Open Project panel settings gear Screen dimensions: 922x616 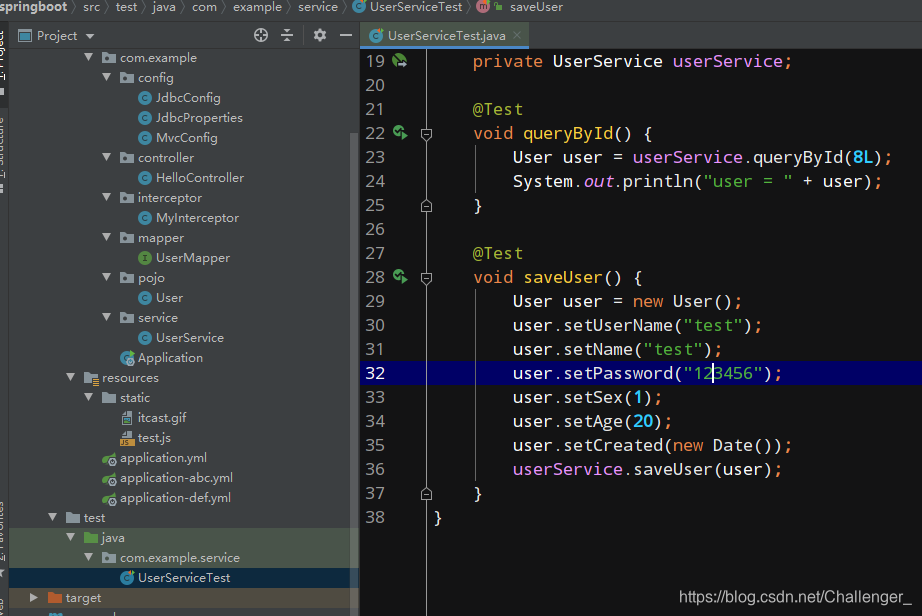coord(319,35)
